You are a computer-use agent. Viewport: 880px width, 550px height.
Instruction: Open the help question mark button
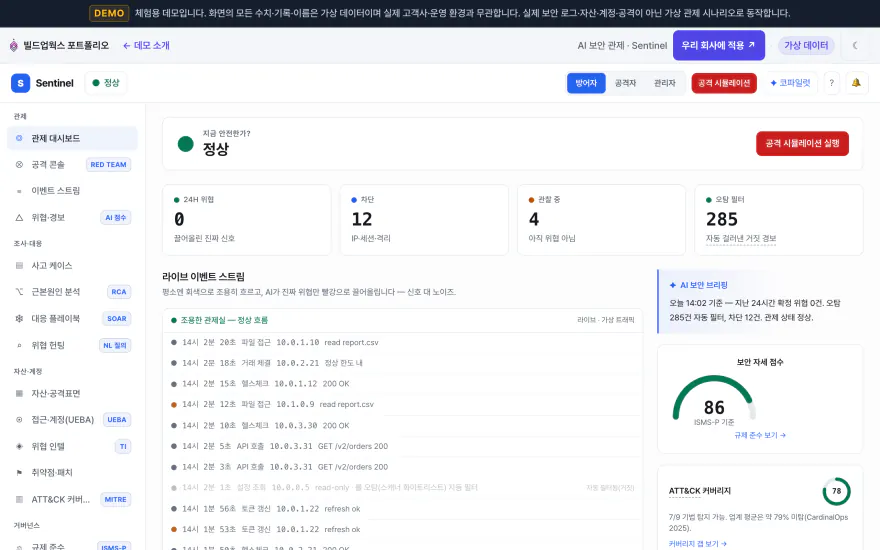[831, 83]
